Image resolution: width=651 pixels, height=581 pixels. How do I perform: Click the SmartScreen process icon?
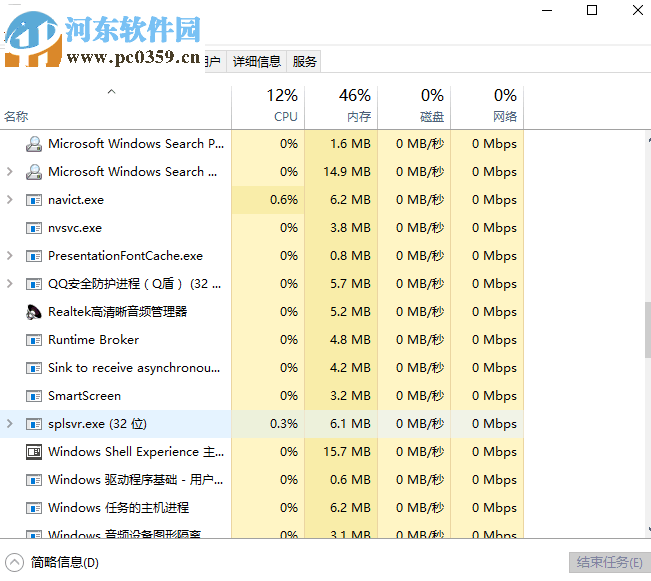34,396
